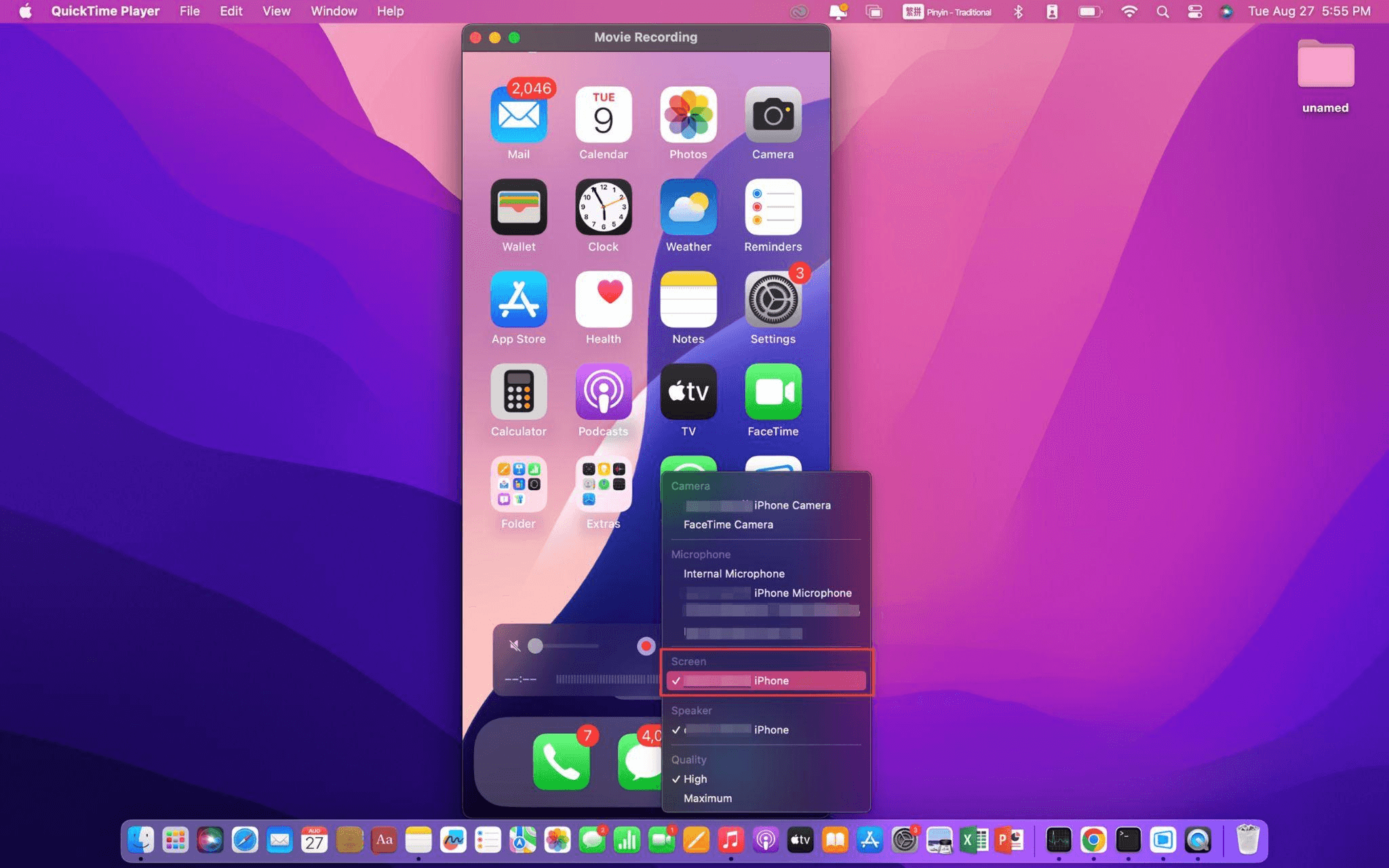Open the Mail app on the iPhone screen
Image resolution: width=1389 pixels, height=868 pixels.
[x=518, y=115]
